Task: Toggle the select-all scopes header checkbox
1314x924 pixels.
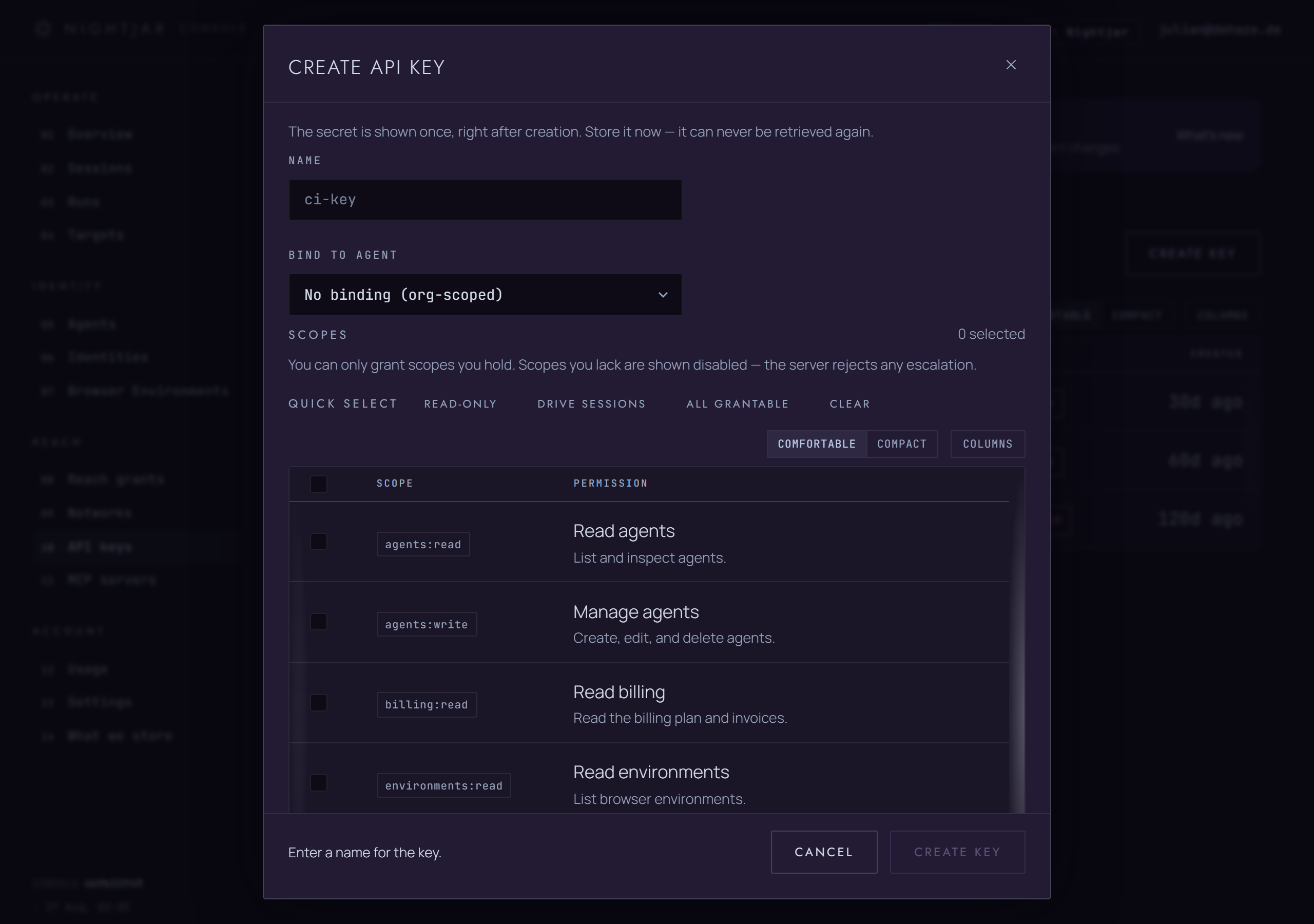Action: tap(319, 484)
